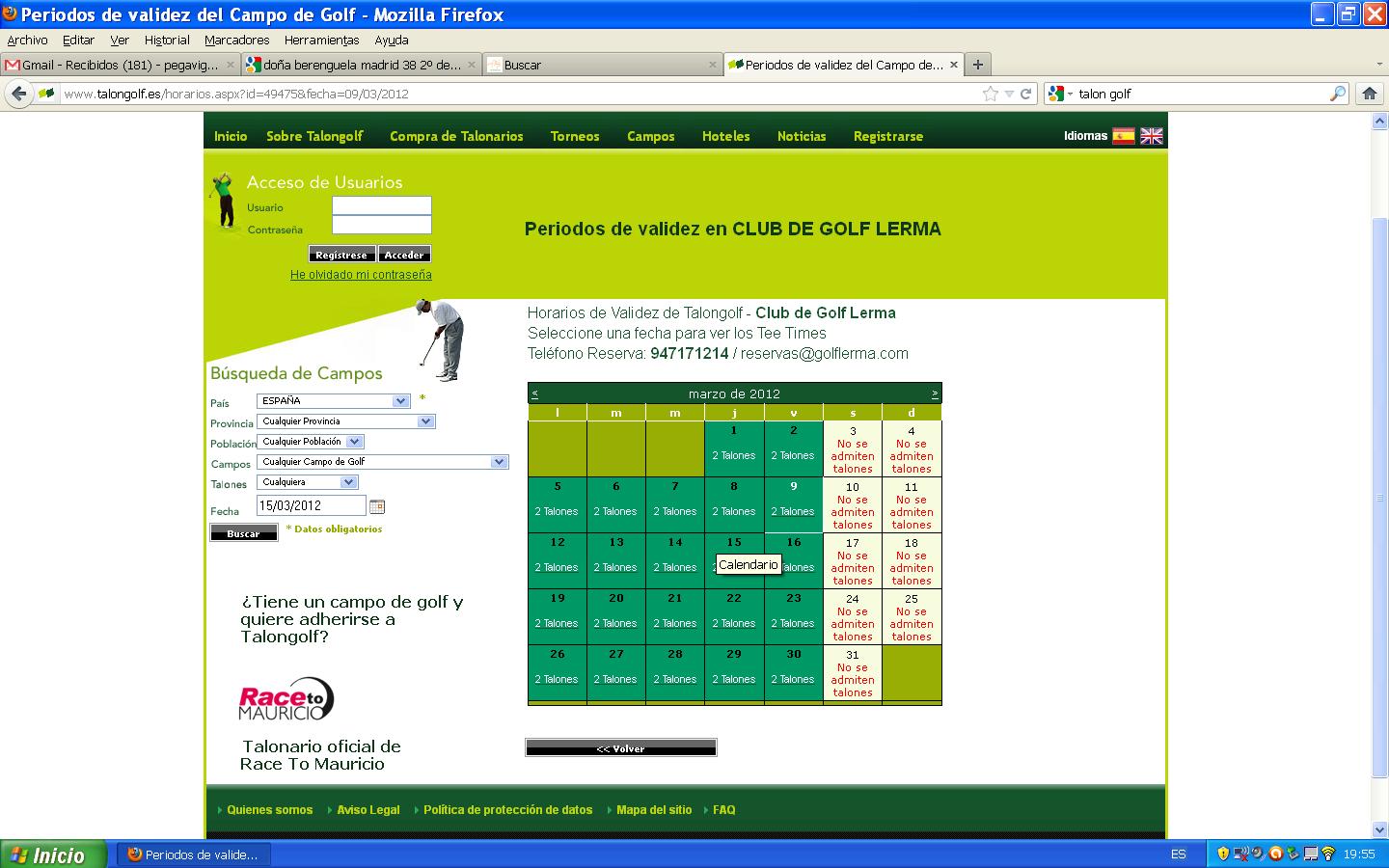Close the Buscar tab
The width and height of the screenshot is (1389, 868).
[713, 65]
